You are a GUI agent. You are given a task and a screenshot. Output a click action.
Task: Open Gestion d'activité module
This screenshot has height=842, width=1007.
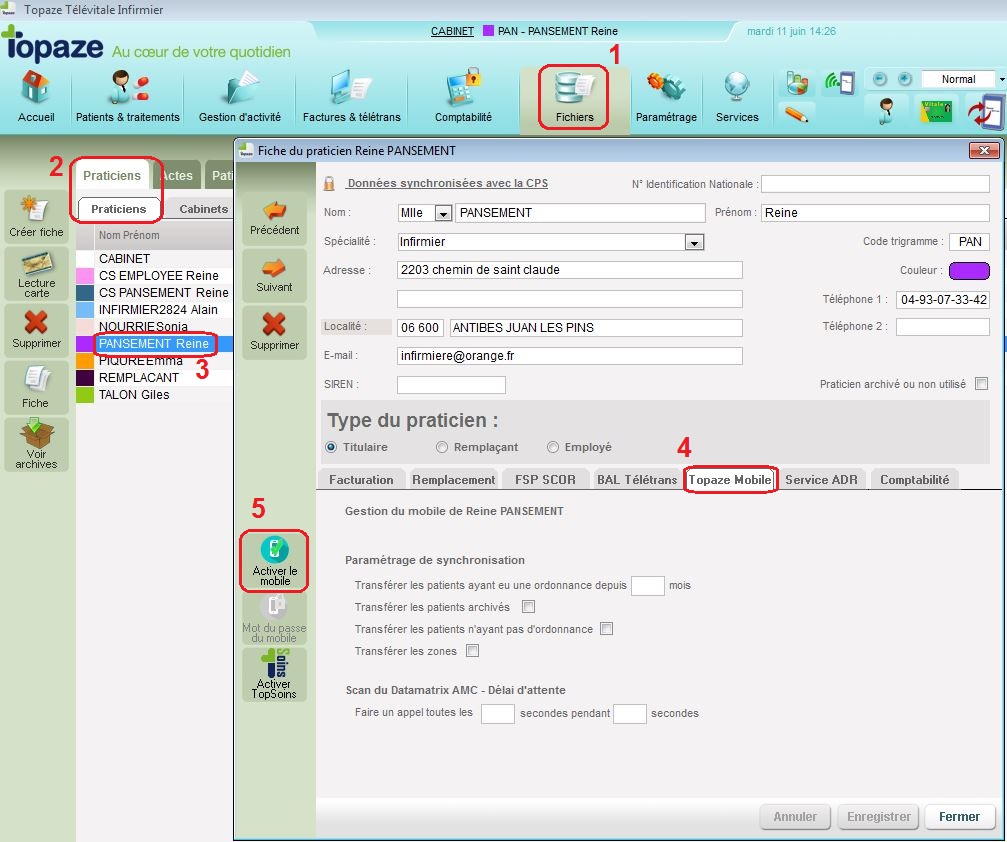(x=240, y=96)
